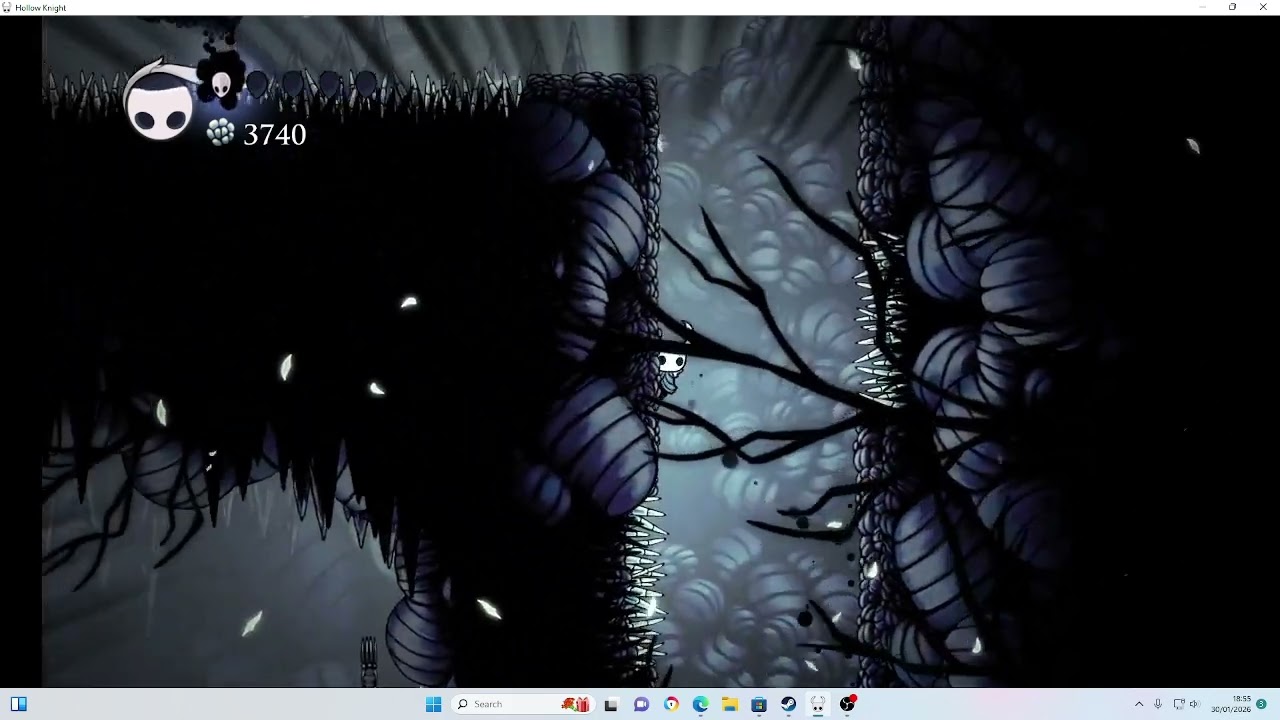Image resolution: width=1280 pixels, height=720 pixels.
Task: Open Steam from the taskbar
Action: (789, 704)
